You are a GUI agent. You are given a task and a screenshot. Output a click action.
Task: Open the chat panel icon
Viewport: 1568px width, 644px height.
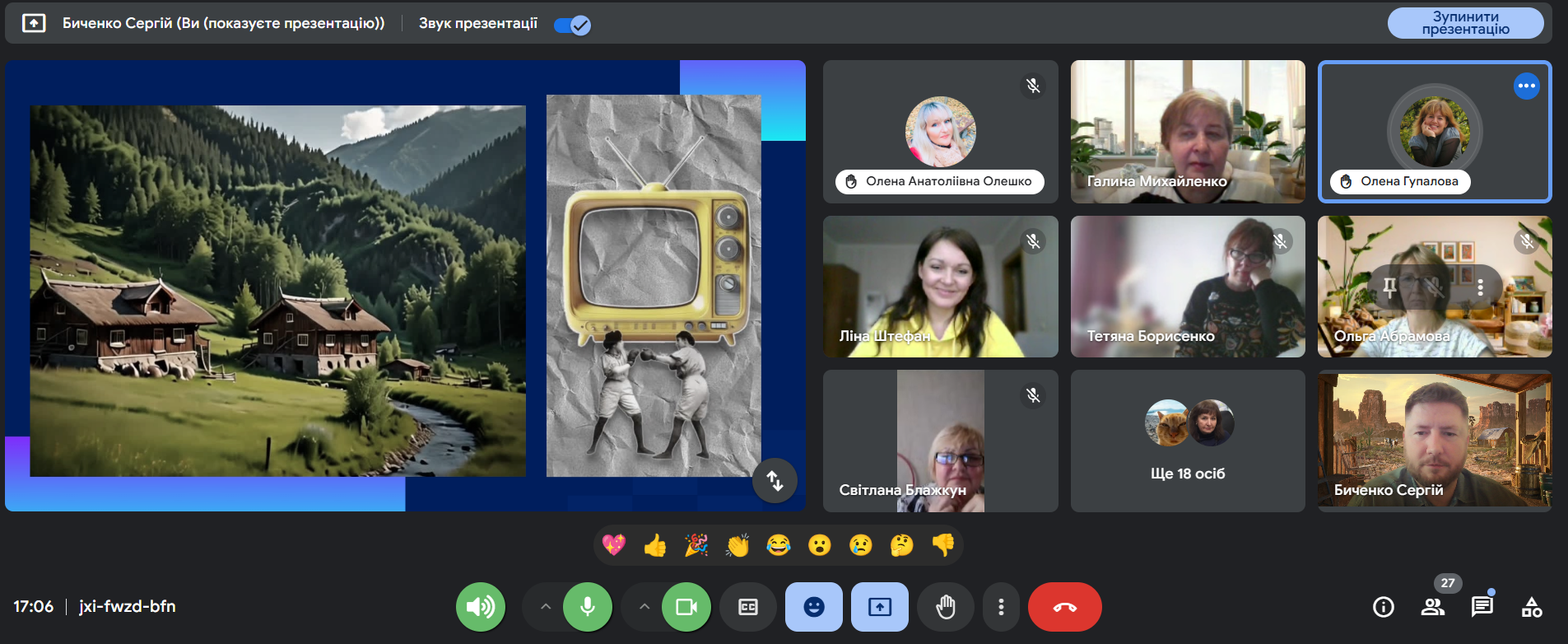tap(1482, 607)
